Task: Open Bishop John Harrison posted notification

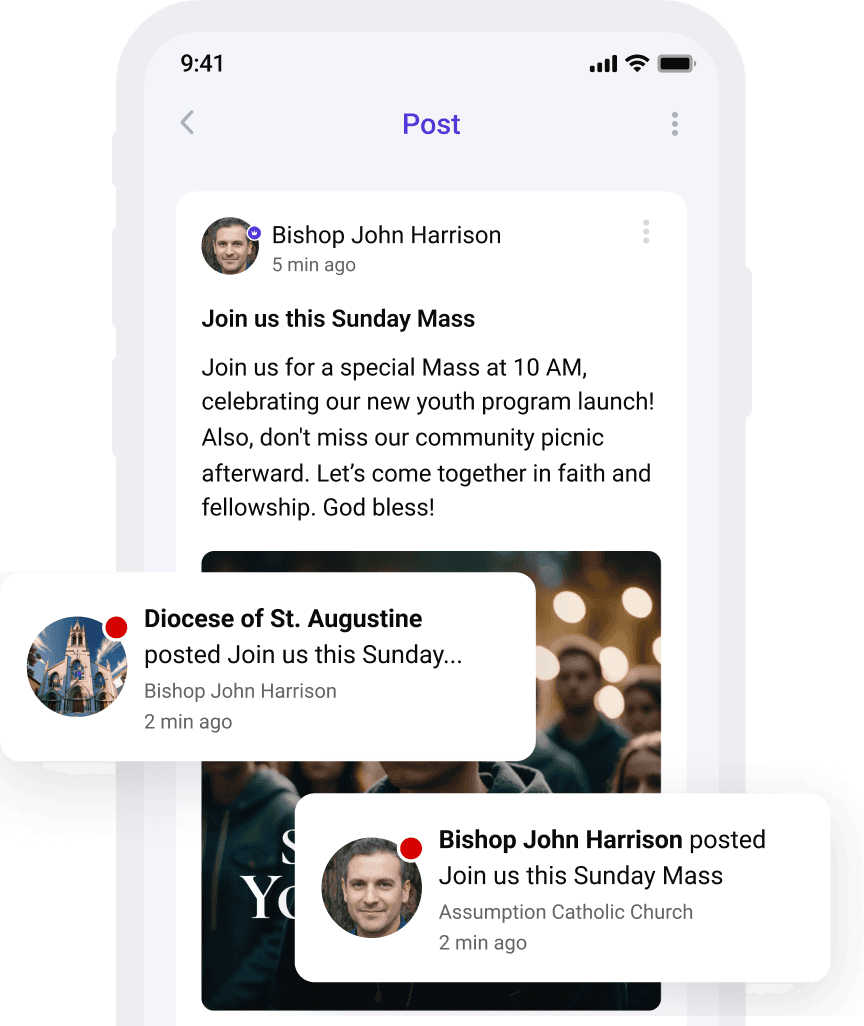Action: coord(563,888)
